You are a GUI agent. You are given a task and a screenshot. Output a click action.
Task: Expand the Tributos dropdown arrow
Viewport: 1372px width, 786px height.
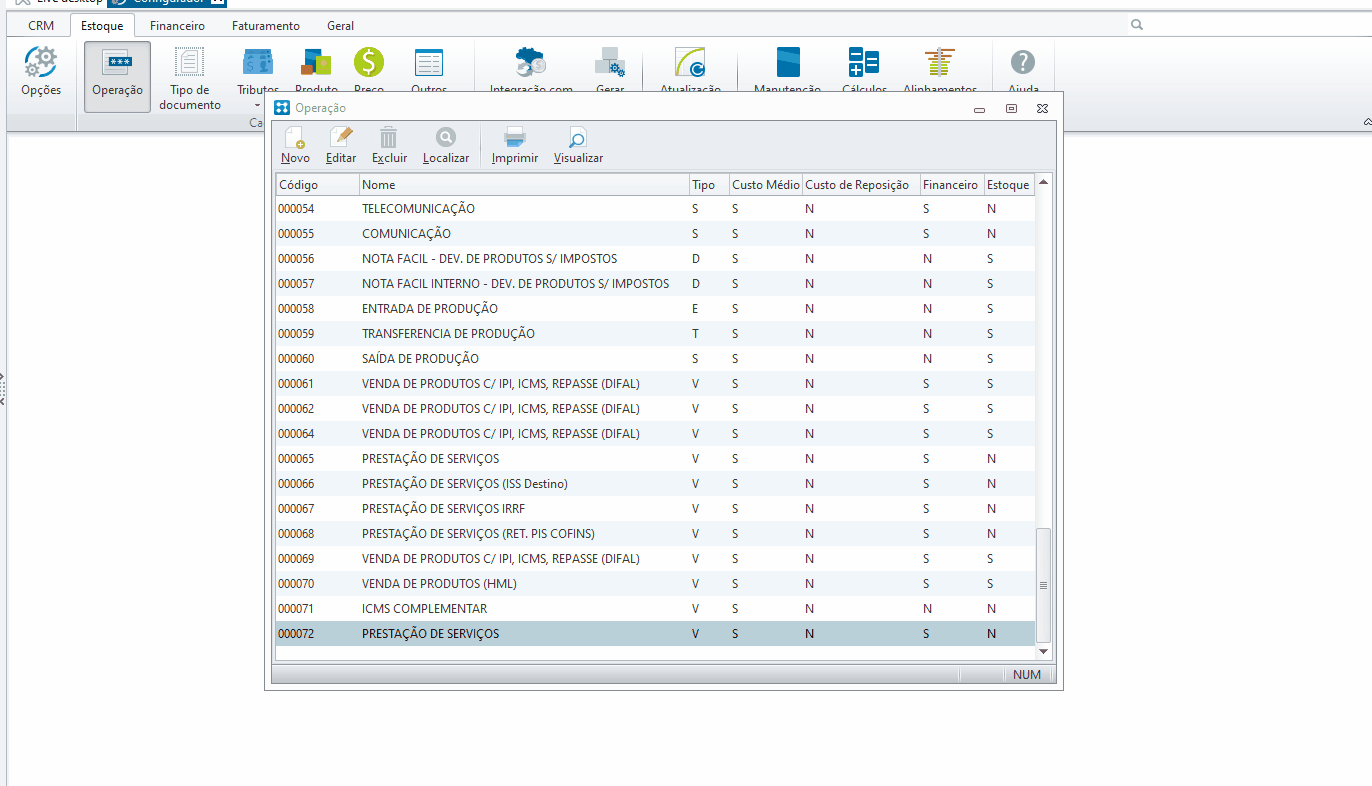[257, 104]
